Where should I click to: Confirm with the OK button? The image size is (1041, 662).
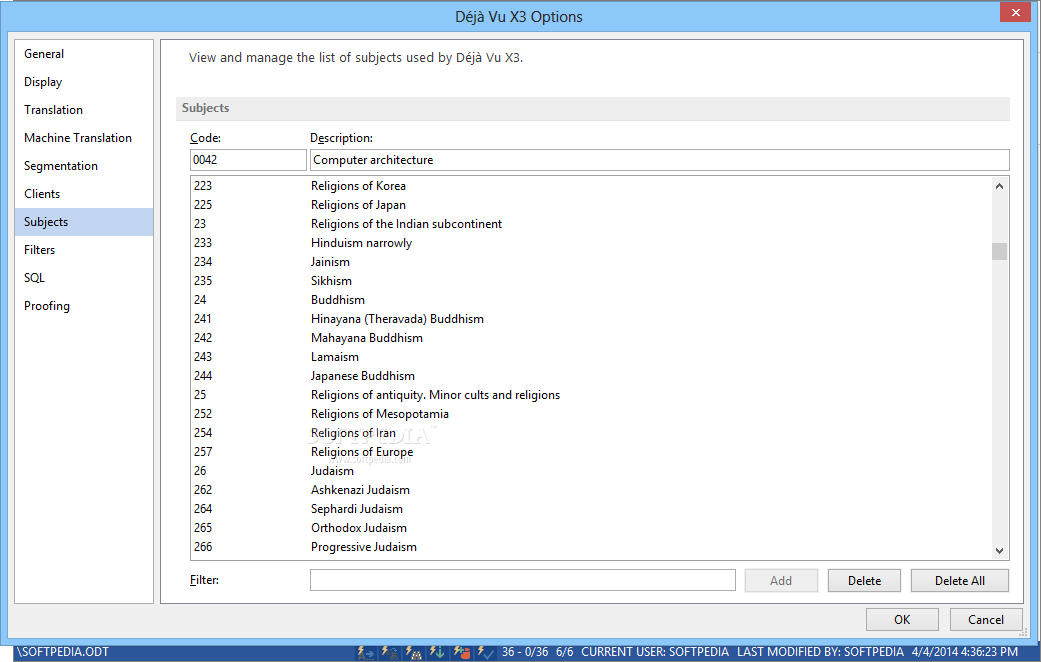pyautogui.click(x=902, y=620)
